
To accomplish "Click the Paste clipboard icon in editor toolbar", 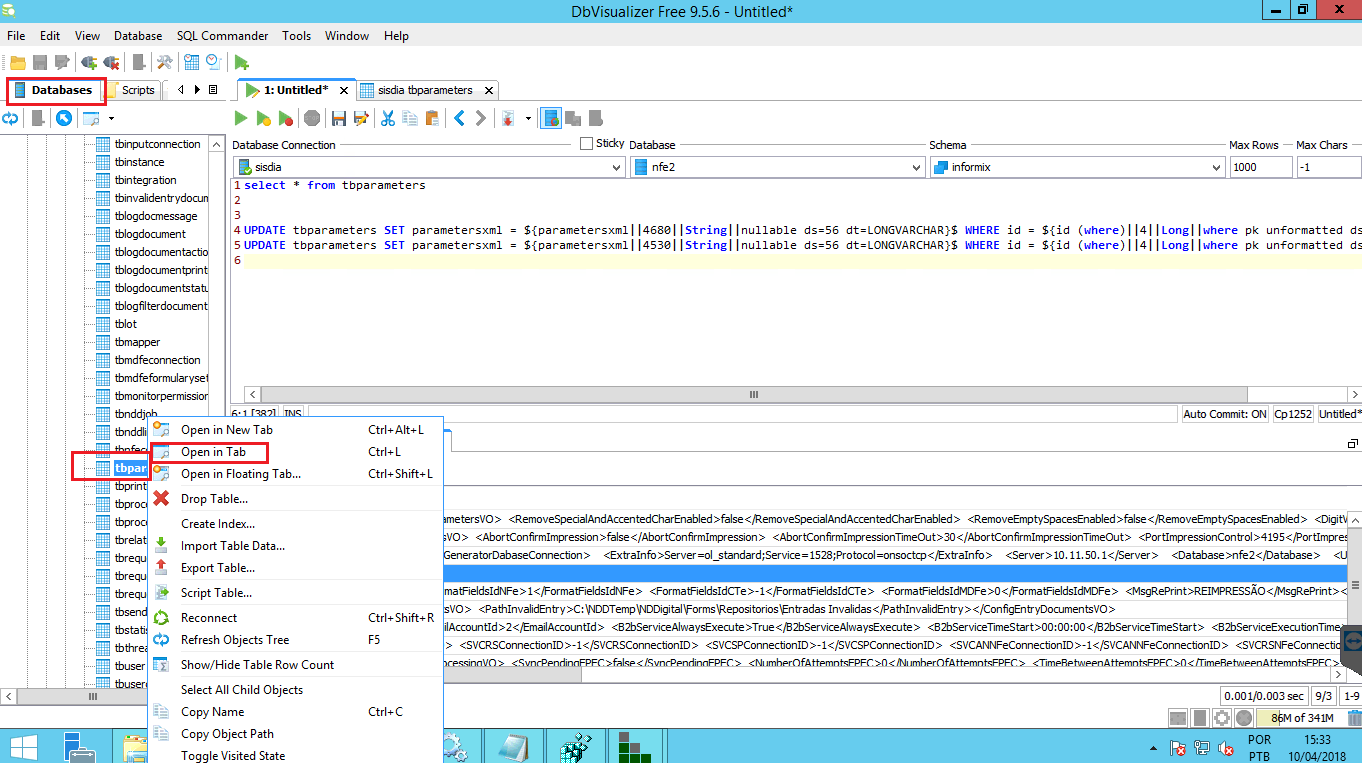I will [x=432, y=118].
